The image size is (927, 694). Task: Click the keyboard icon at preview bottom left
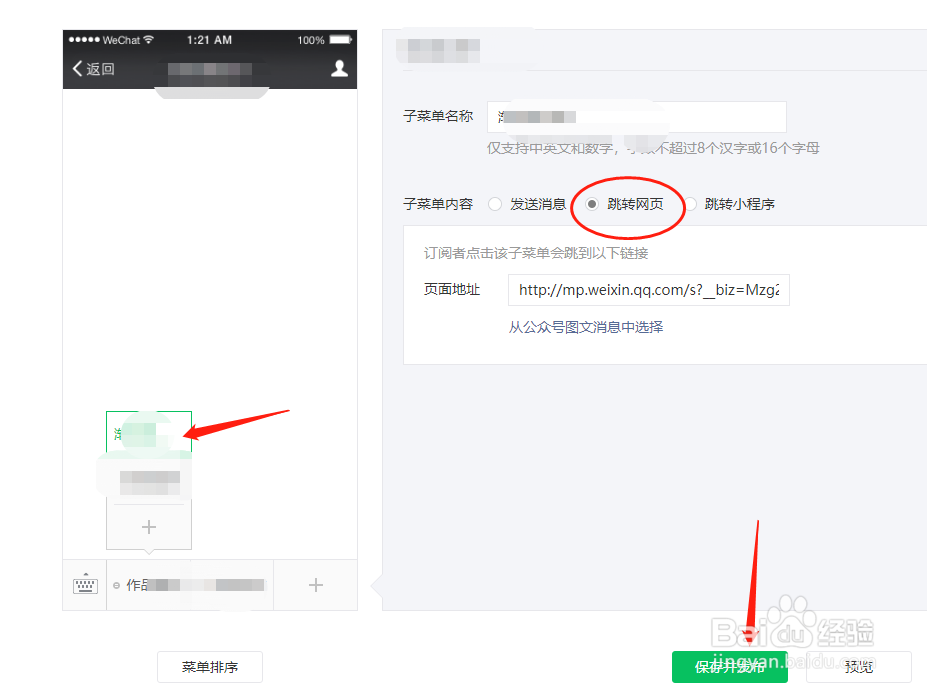pos(85,585)
